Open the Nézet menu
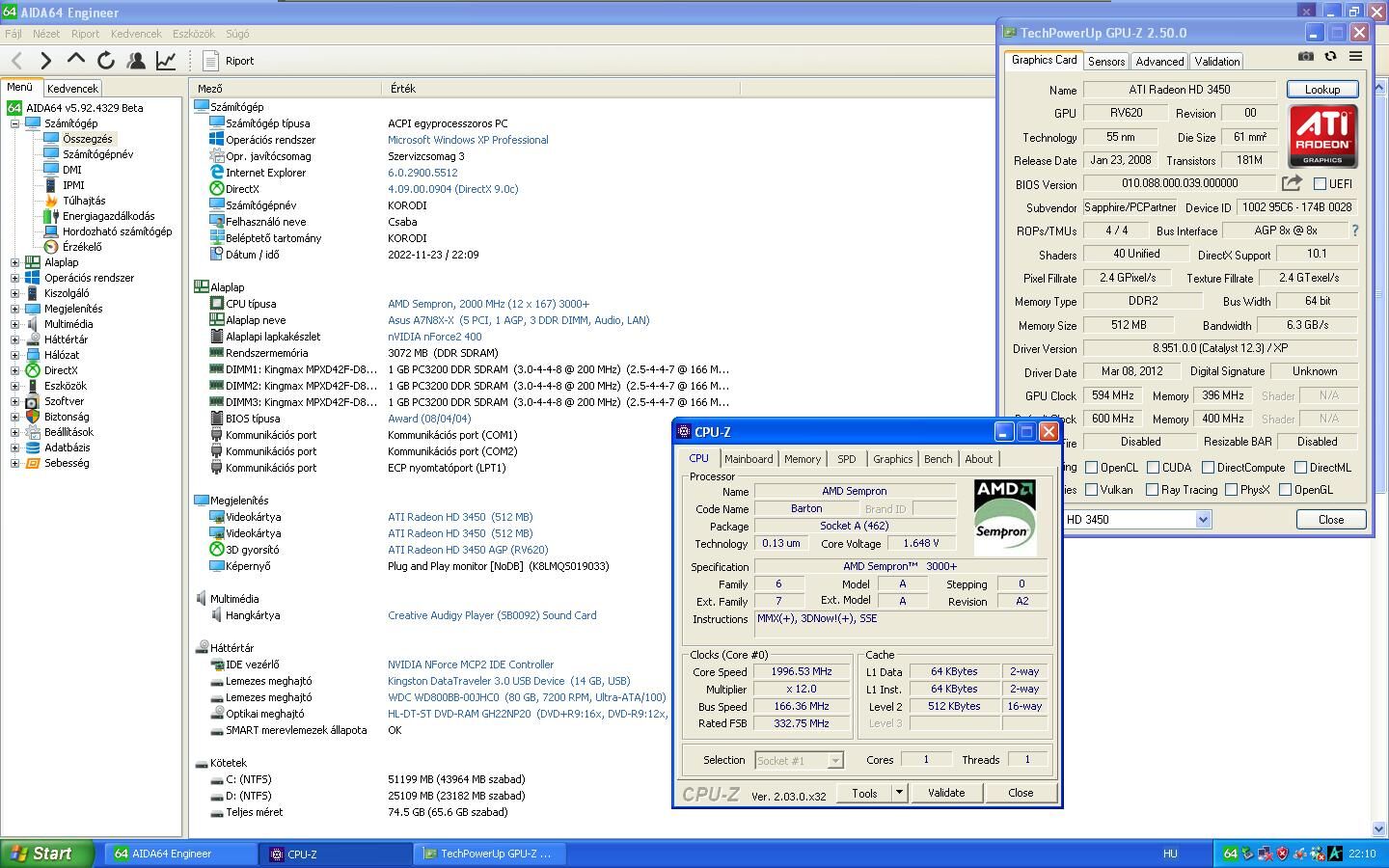 [x=46, y=34]
